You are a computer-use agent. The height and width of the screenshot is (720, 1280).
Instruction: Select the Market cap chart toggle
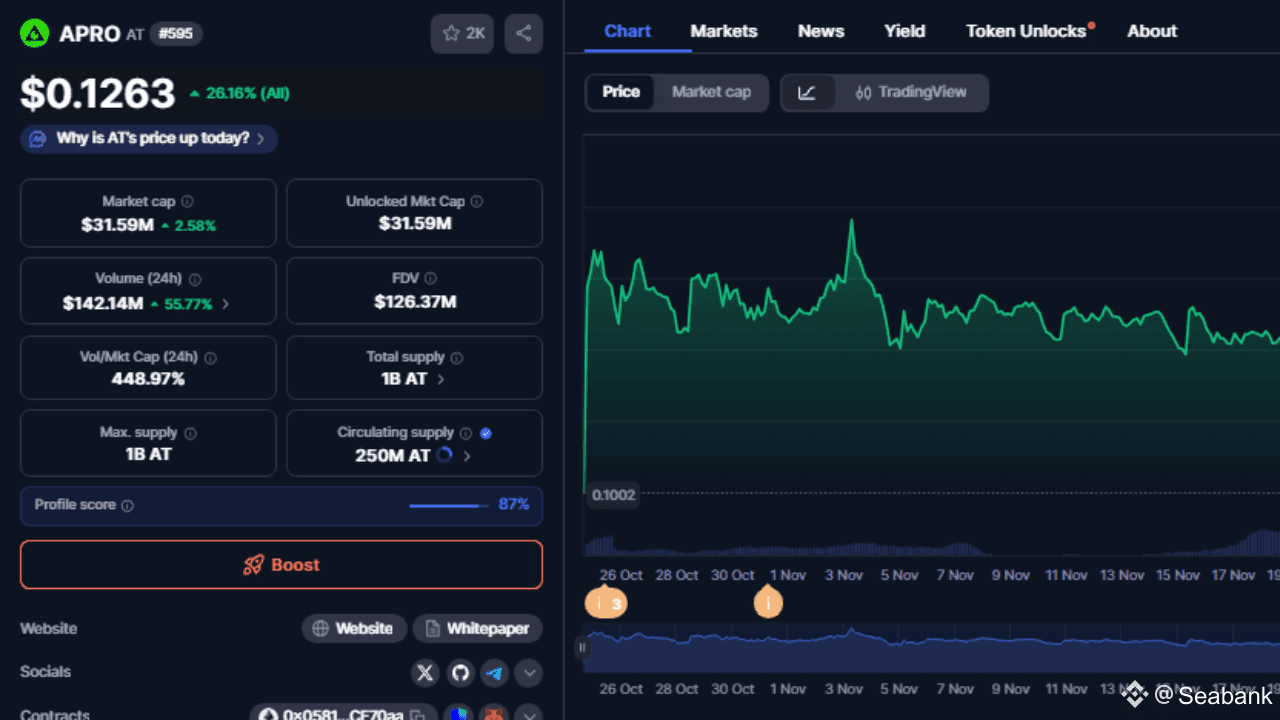click(x=711, y=92)
